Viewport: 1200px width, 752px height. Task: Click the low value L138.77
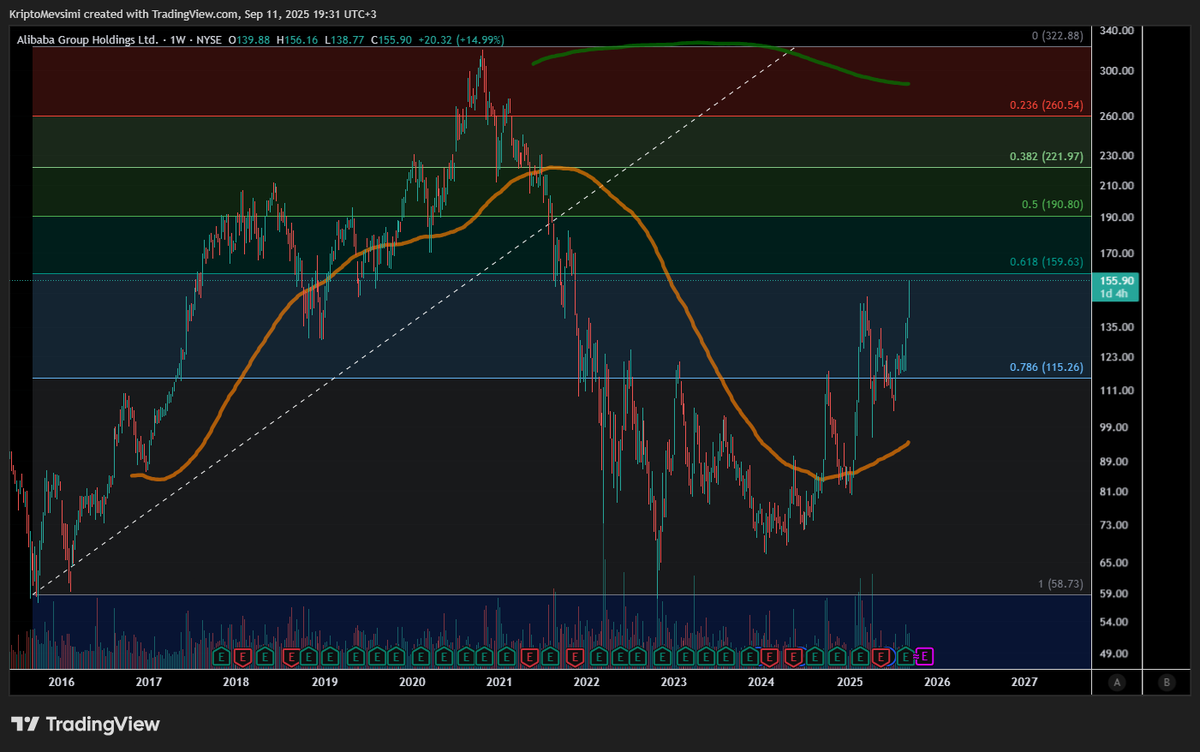tap(345, 40)
